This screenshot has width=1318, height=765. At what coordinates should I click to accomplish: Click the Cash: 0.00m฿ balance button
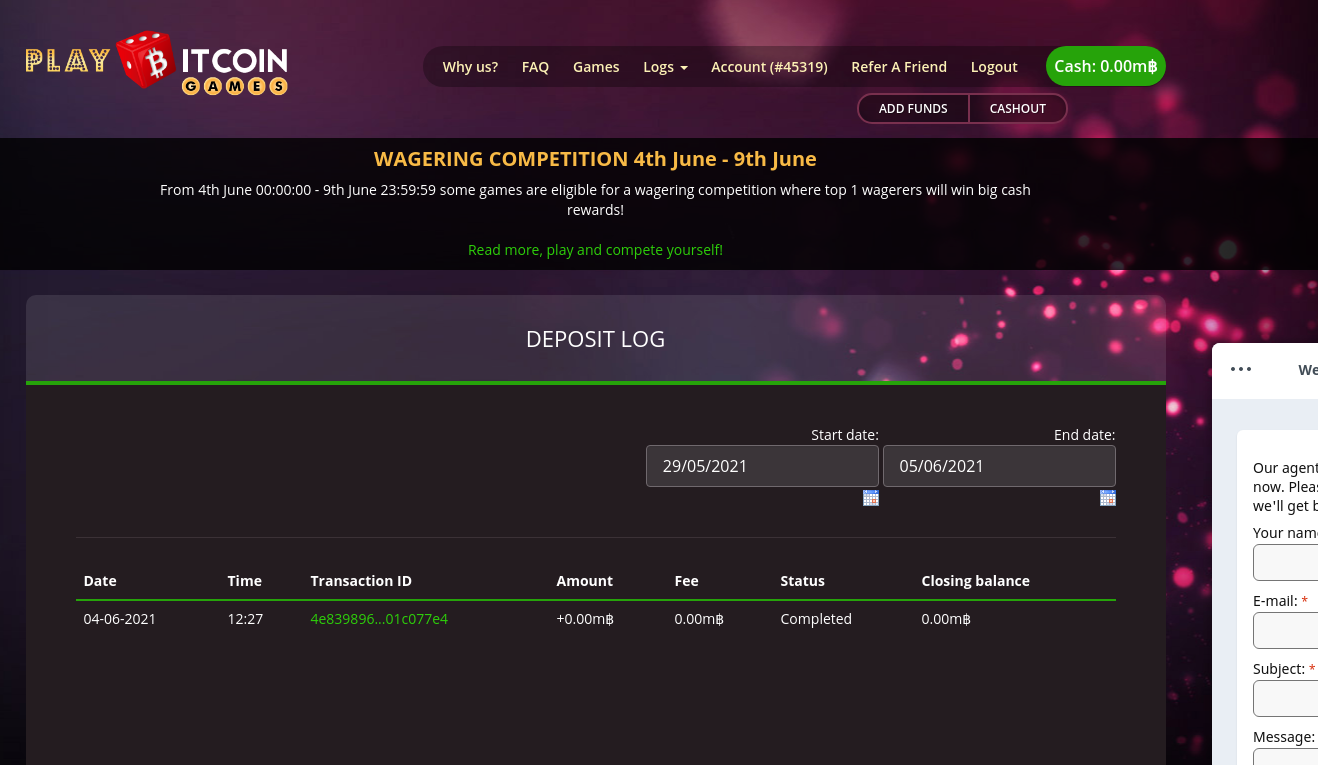click(1106, 66)
